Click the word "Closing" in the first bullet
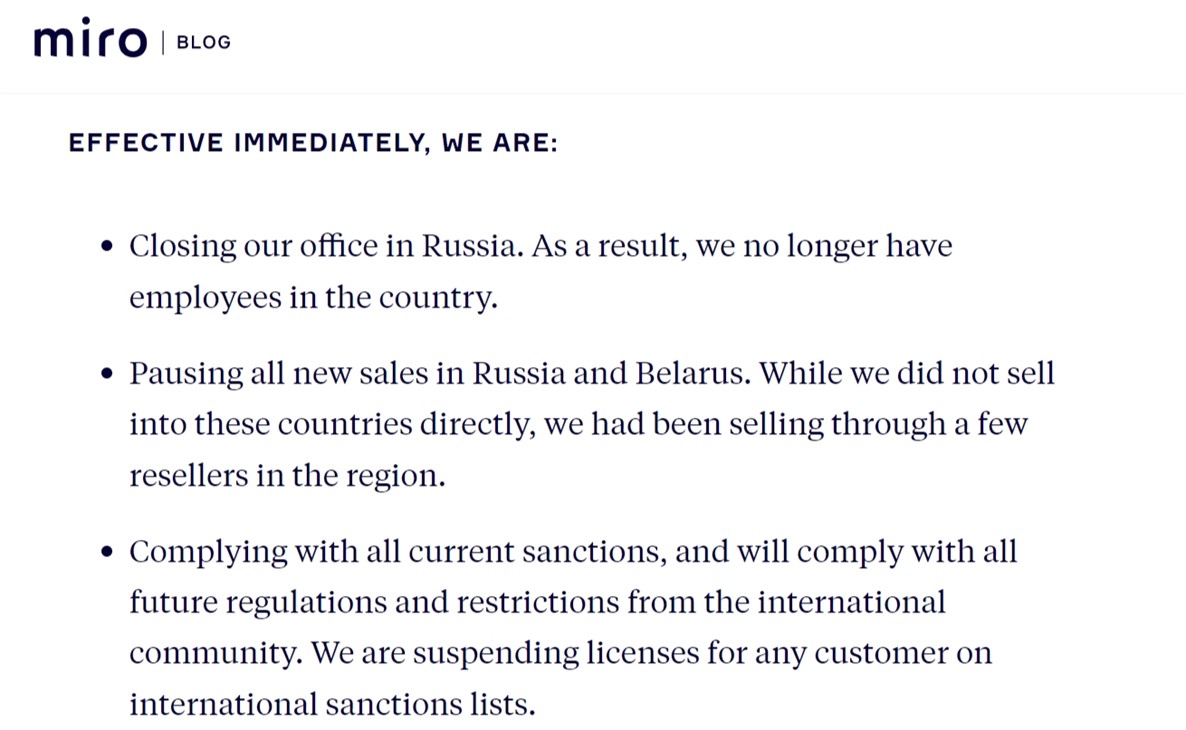The width and height of the screenshot is (1186, 730). (182, 247)
